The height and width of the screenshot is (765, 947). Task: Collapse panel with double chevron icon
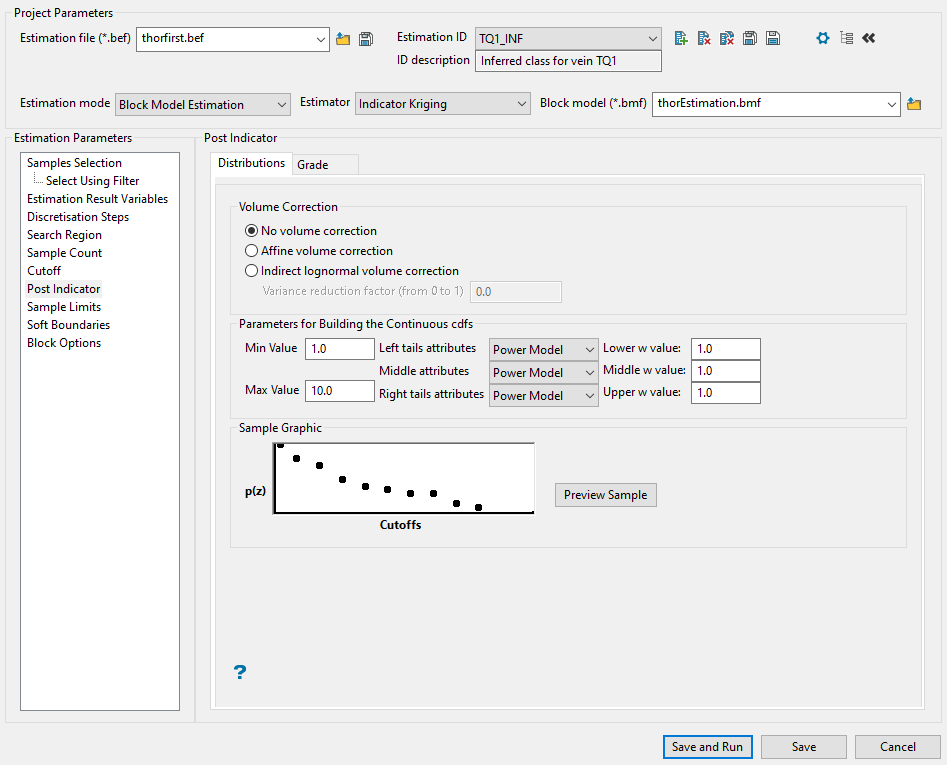pyautogui.click(x=868, y=38)
